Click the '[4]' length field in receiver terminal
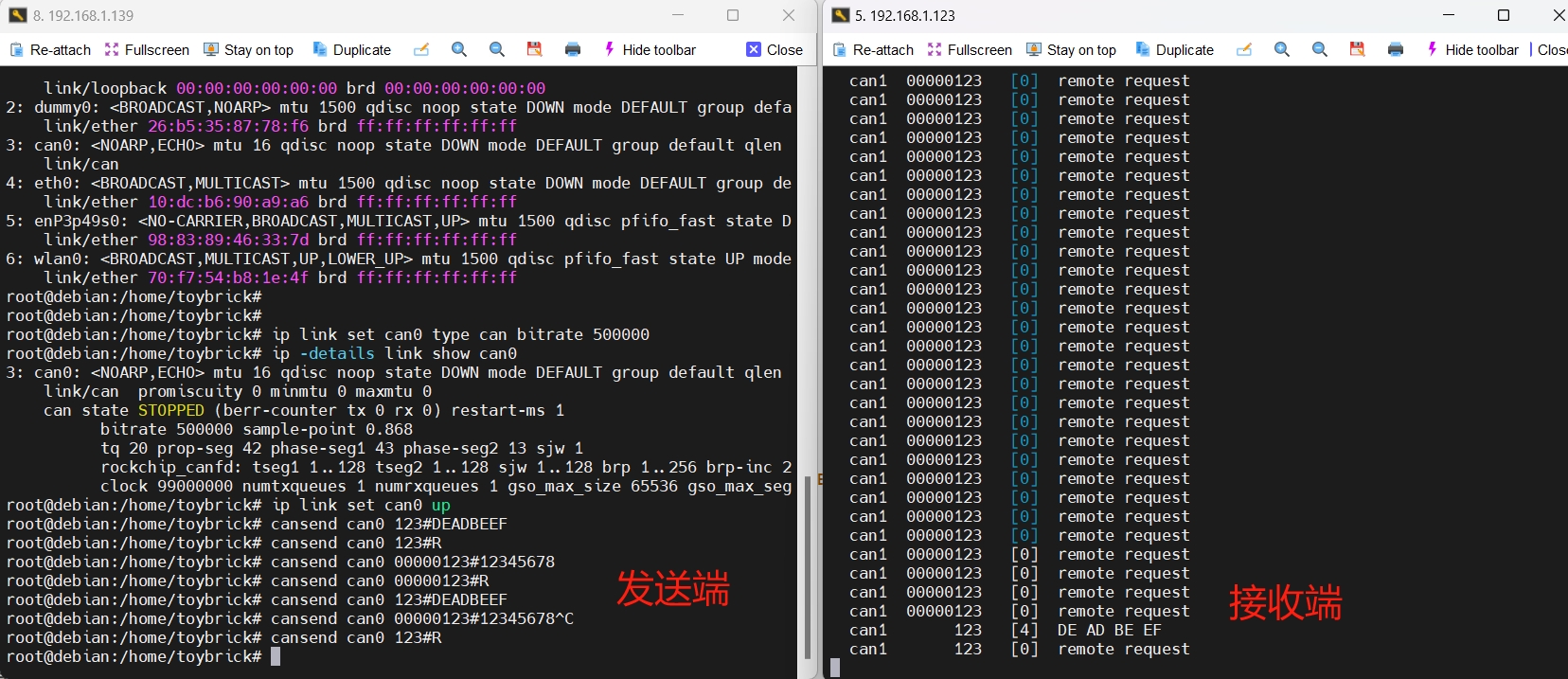Image resolution: width=1568 pixels, height=679 pixels. point(1025,630)
